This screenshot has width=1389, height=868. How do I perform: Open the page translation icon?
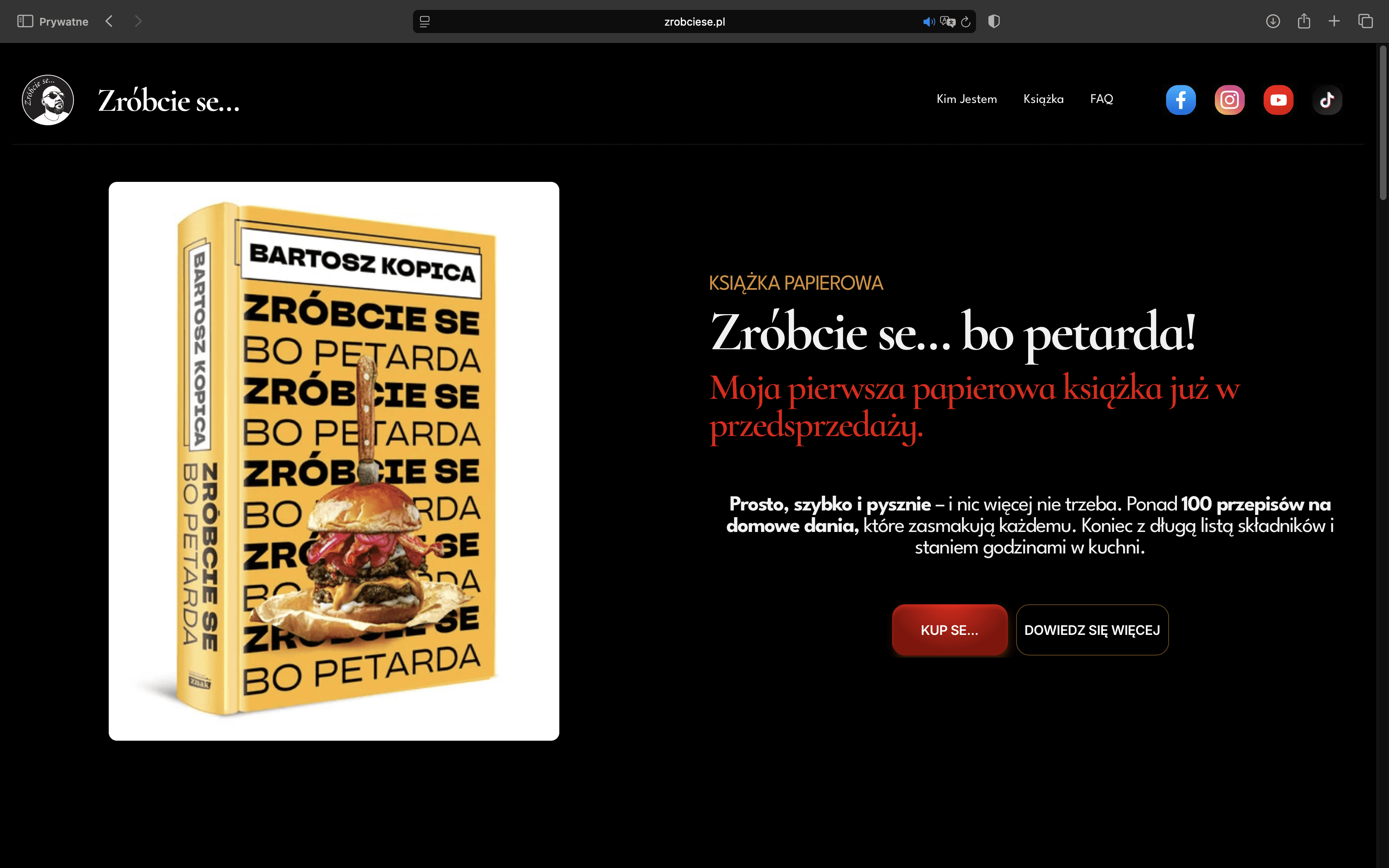click(947, 22)
